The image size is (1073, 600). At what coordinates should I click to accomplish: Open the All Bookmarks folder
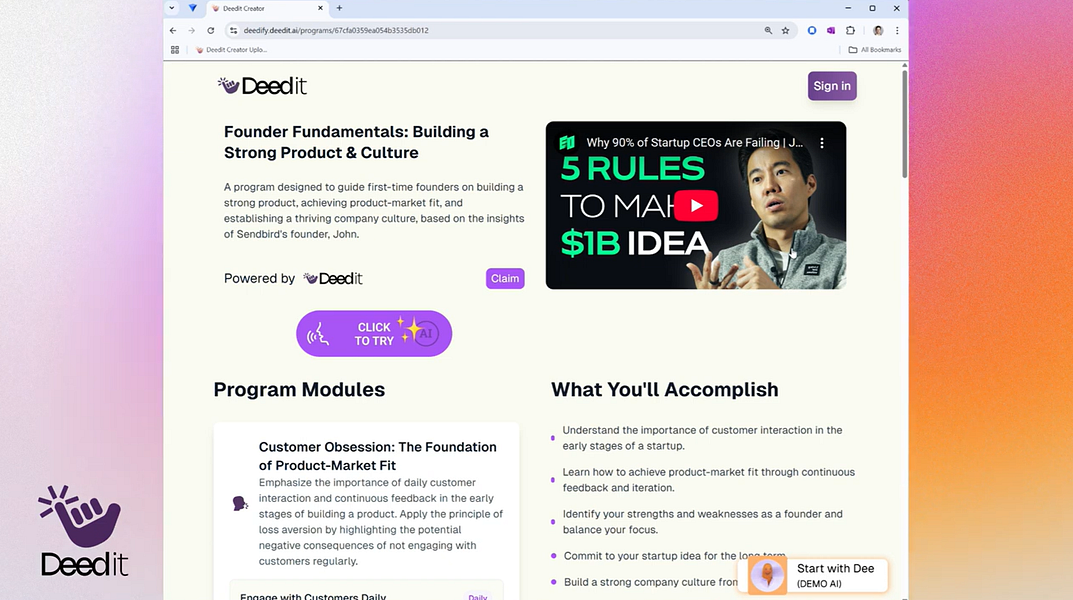pos(875,50)
